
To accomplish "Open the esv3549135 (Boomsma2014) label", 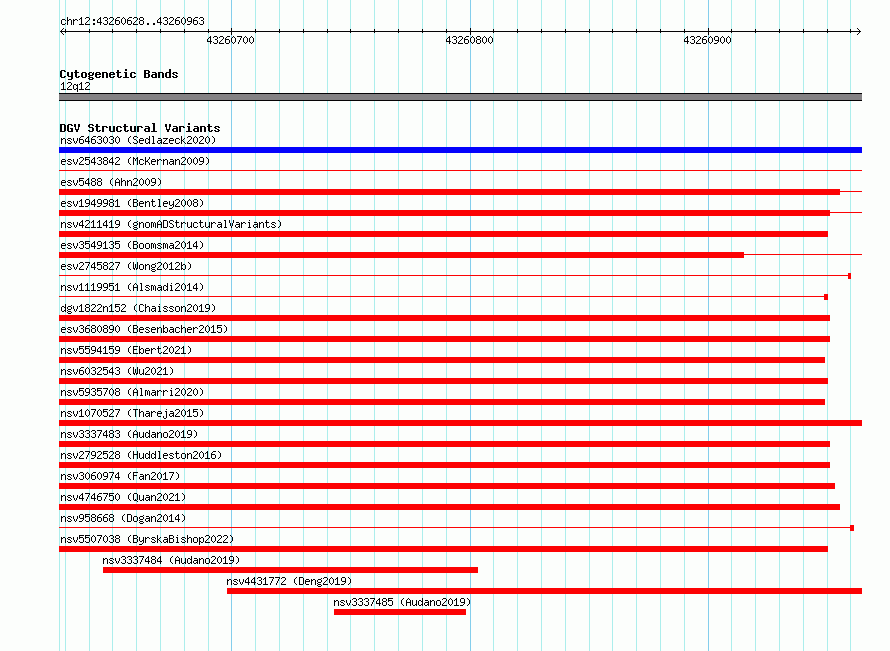I will click(132, 245).
